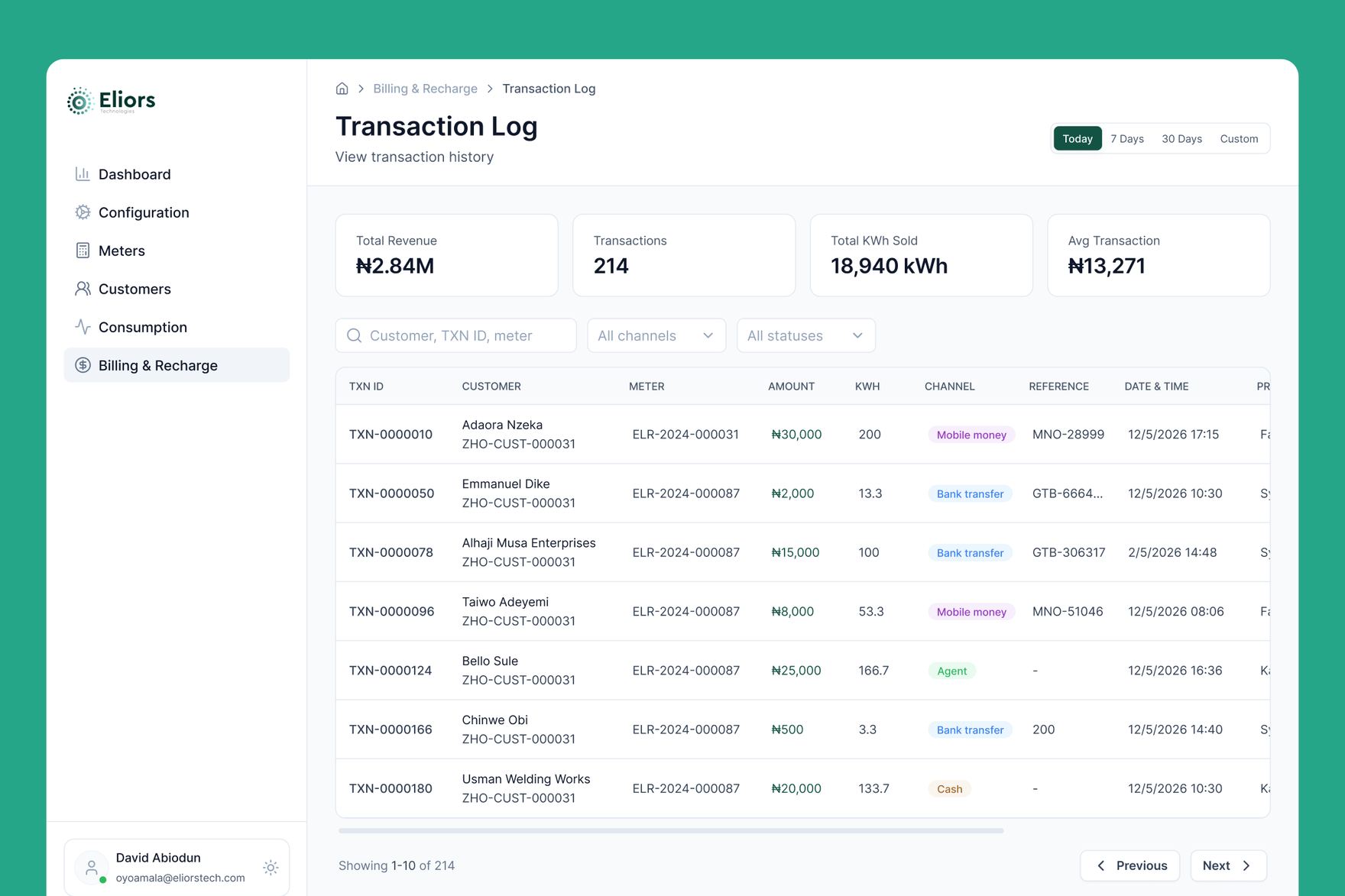Sort by the DATE & TIME column header

tap(1156, 387)
